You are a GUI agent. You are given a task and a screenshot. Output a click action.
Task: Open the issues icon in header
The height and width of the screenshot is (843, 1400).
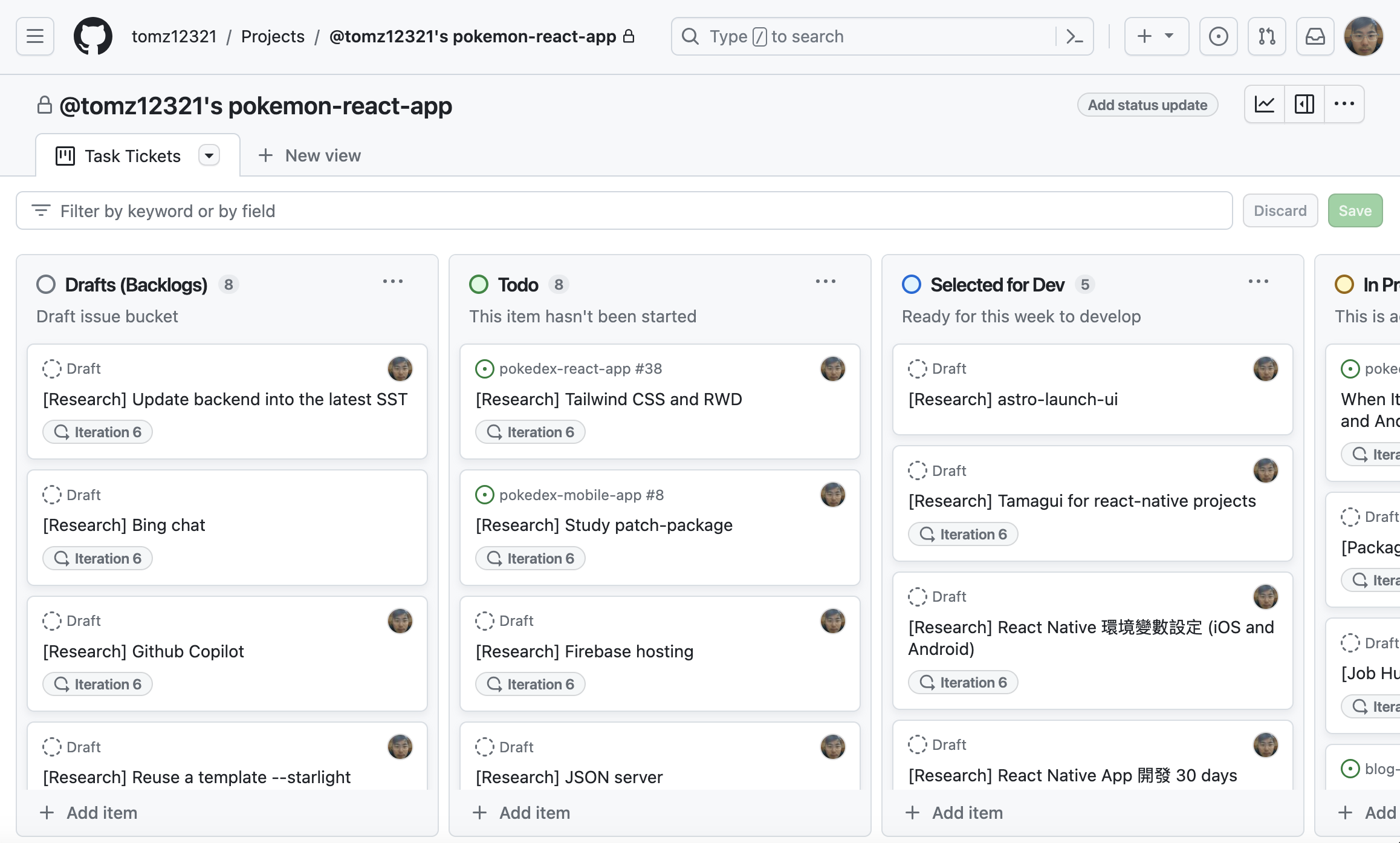(x=1218, y=36)
